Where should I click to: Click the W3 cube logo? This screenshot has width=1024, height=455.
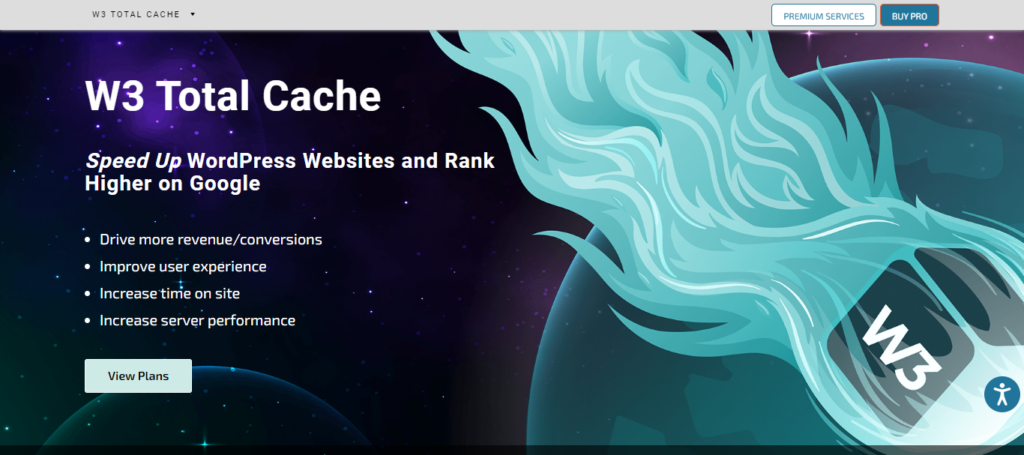coord(900,345)
